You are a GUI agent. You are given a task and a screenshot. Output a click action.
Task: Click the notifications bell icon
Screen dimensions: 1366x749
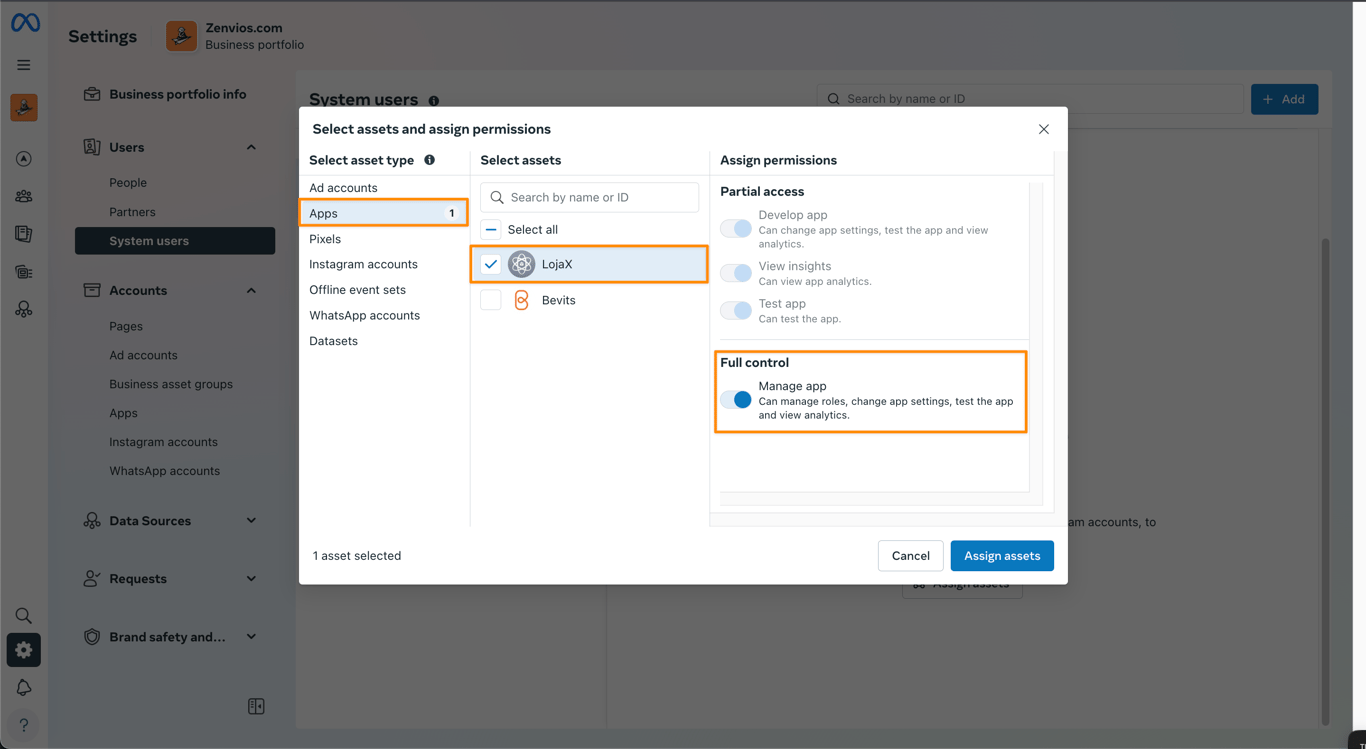click(x=24, y=688)
